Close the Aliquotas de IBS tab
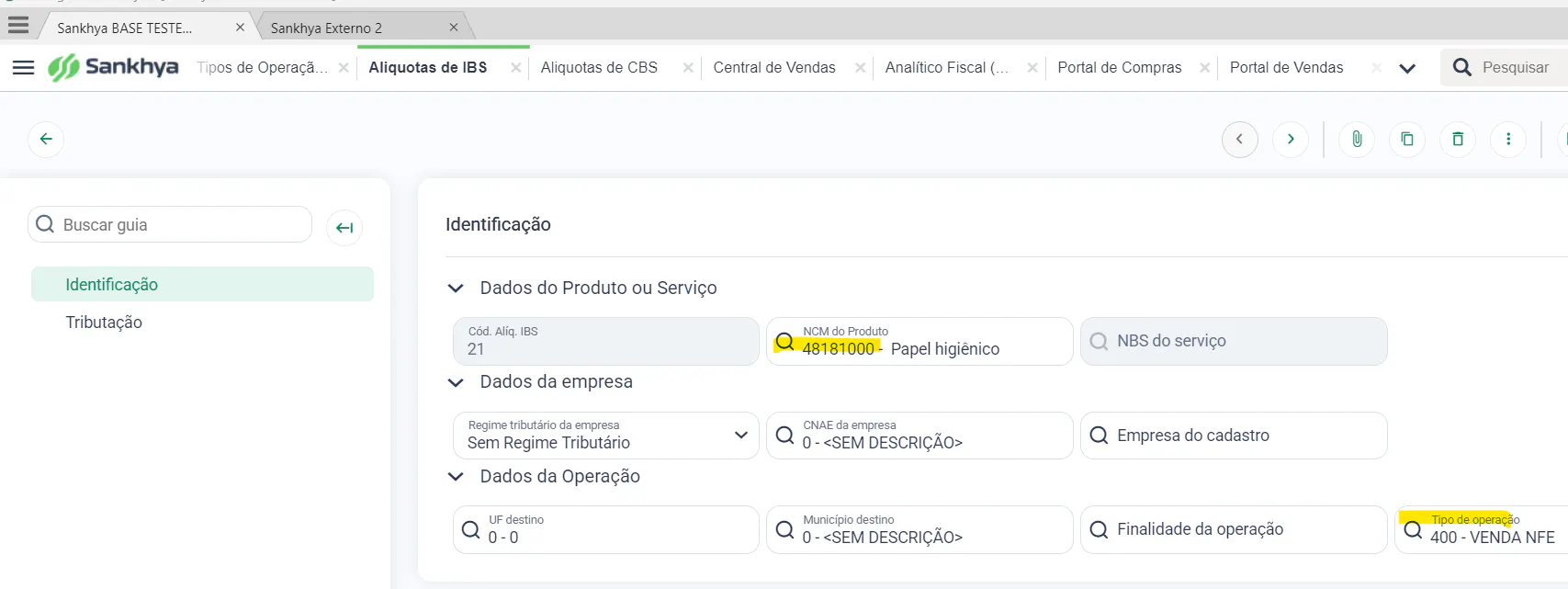This screenshot has height=589, width=1568. point(516,68)
